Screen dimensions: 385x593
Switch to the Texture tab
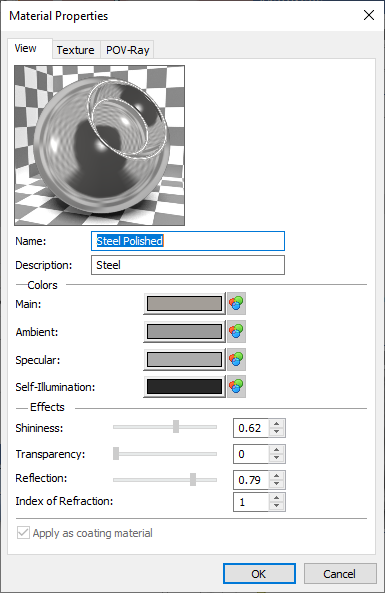click(x=76, y=50)
